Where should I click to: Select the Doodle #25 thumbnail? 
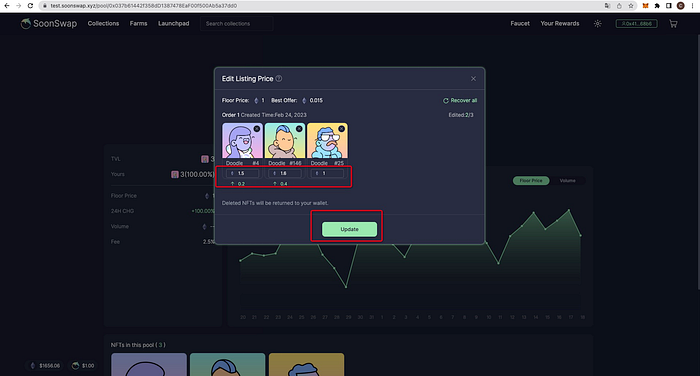tap(327, 142)
